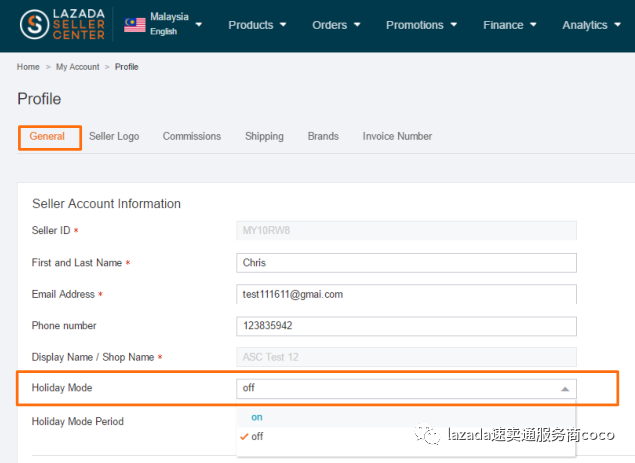Click the First and Last Name field
Viewport: 635px width, 463px height.
point(406,263)
